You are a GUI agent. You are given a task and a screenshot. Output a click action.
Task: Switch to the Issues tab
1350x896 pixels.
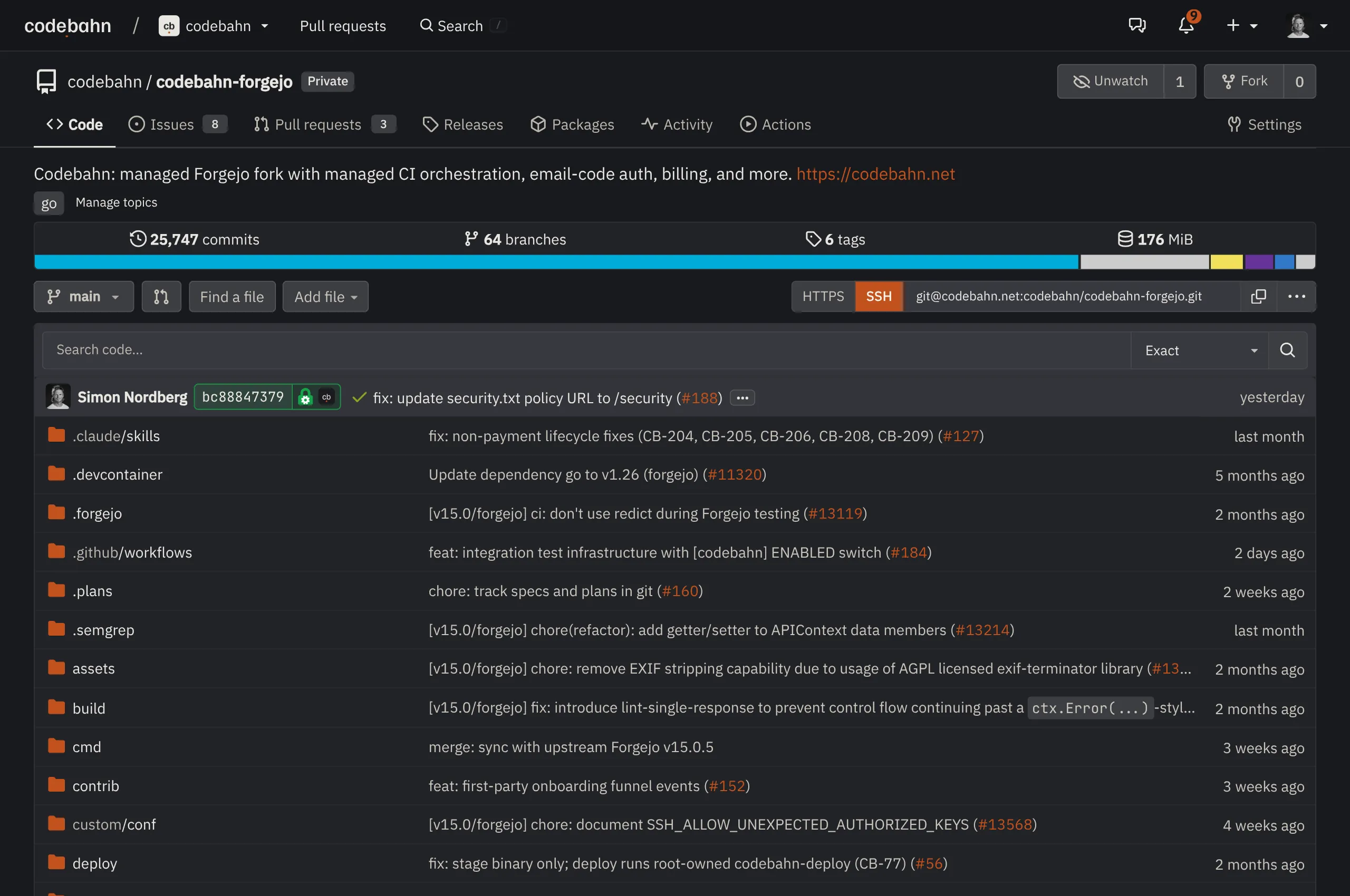click(x=178, y=124)
